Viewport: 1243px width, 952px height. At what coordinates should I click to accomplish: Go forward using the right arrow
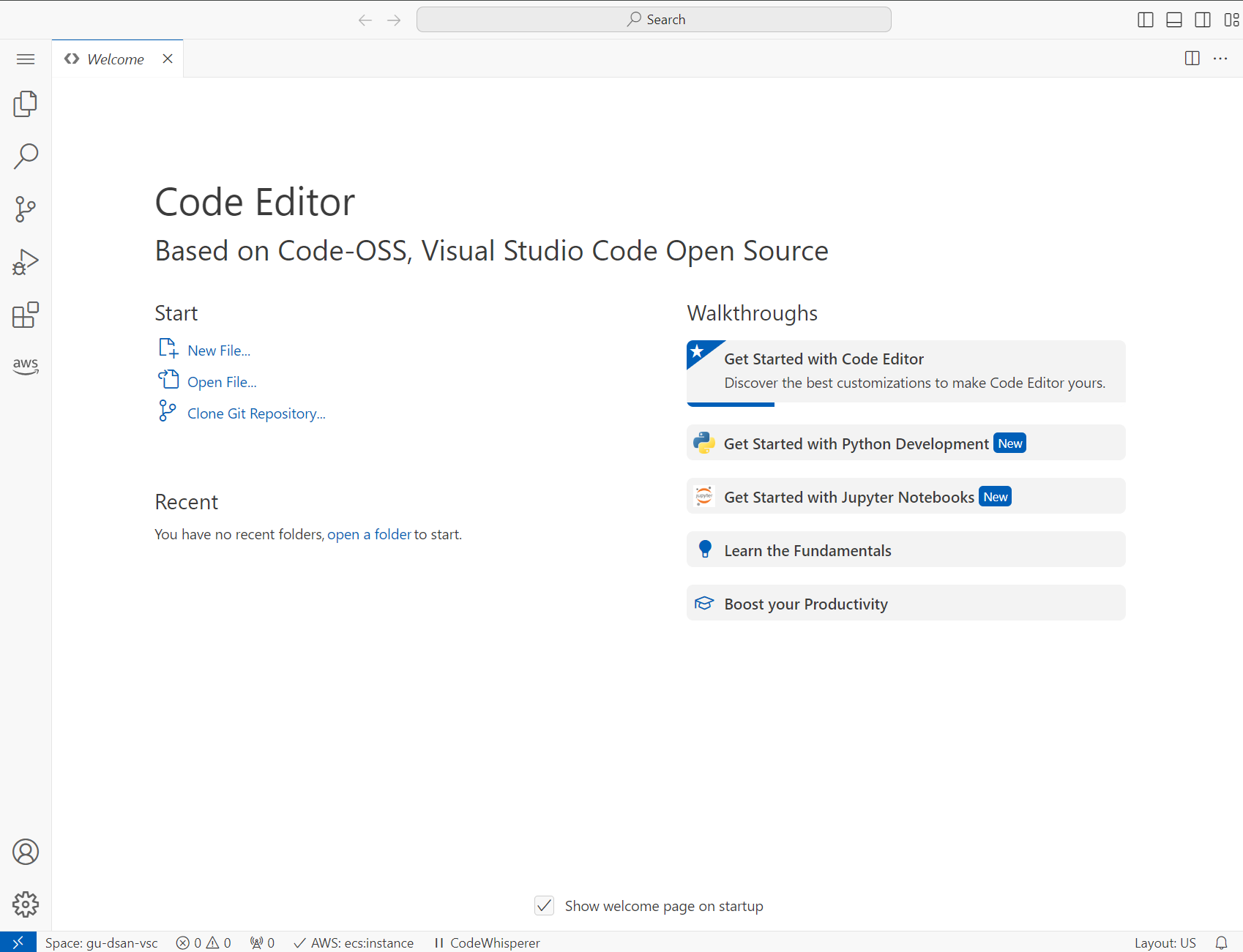394,20
